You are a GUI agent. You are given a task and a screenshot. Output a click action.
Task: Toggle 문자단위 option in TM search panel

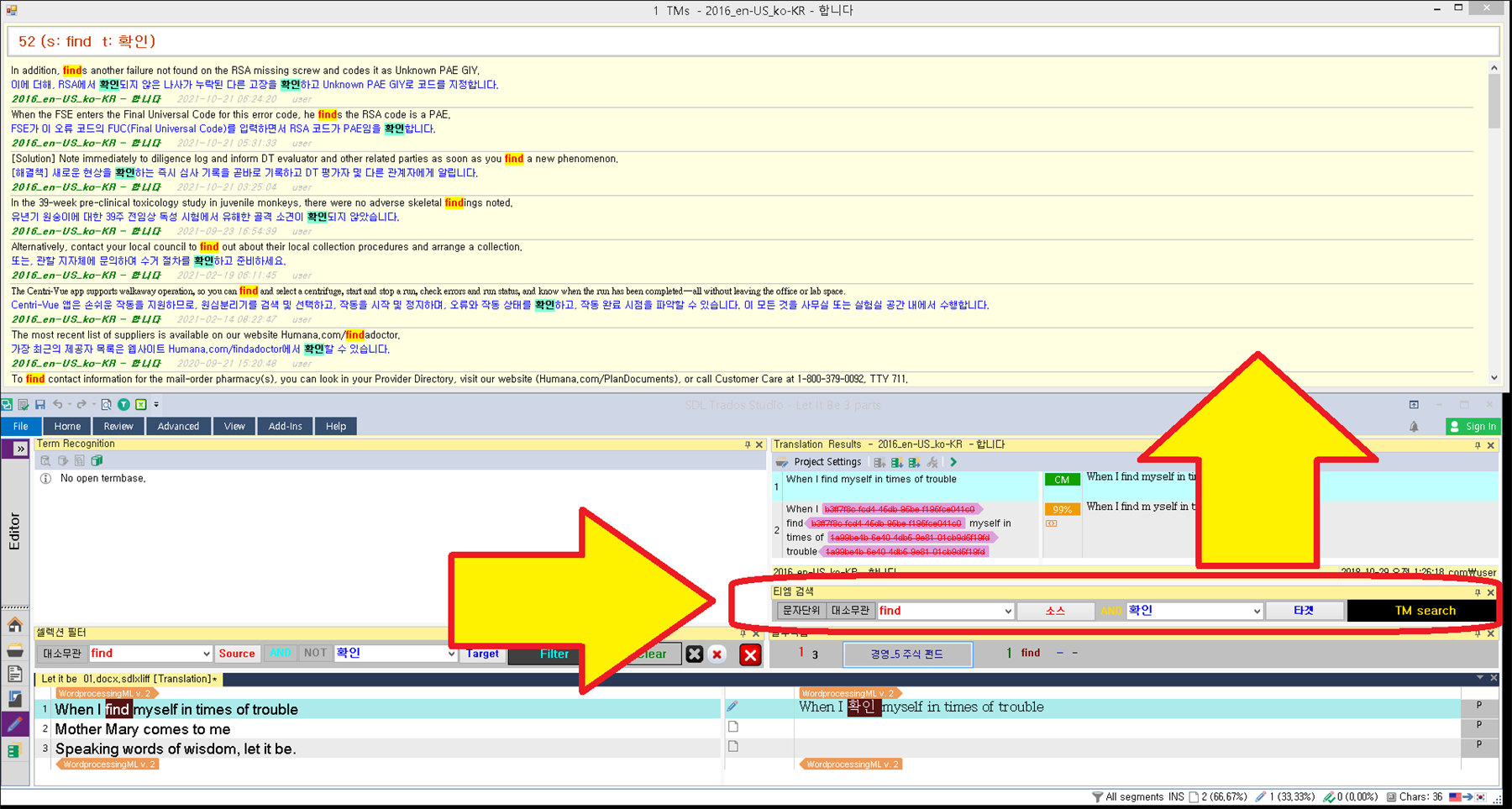click(x=801, y=611)
